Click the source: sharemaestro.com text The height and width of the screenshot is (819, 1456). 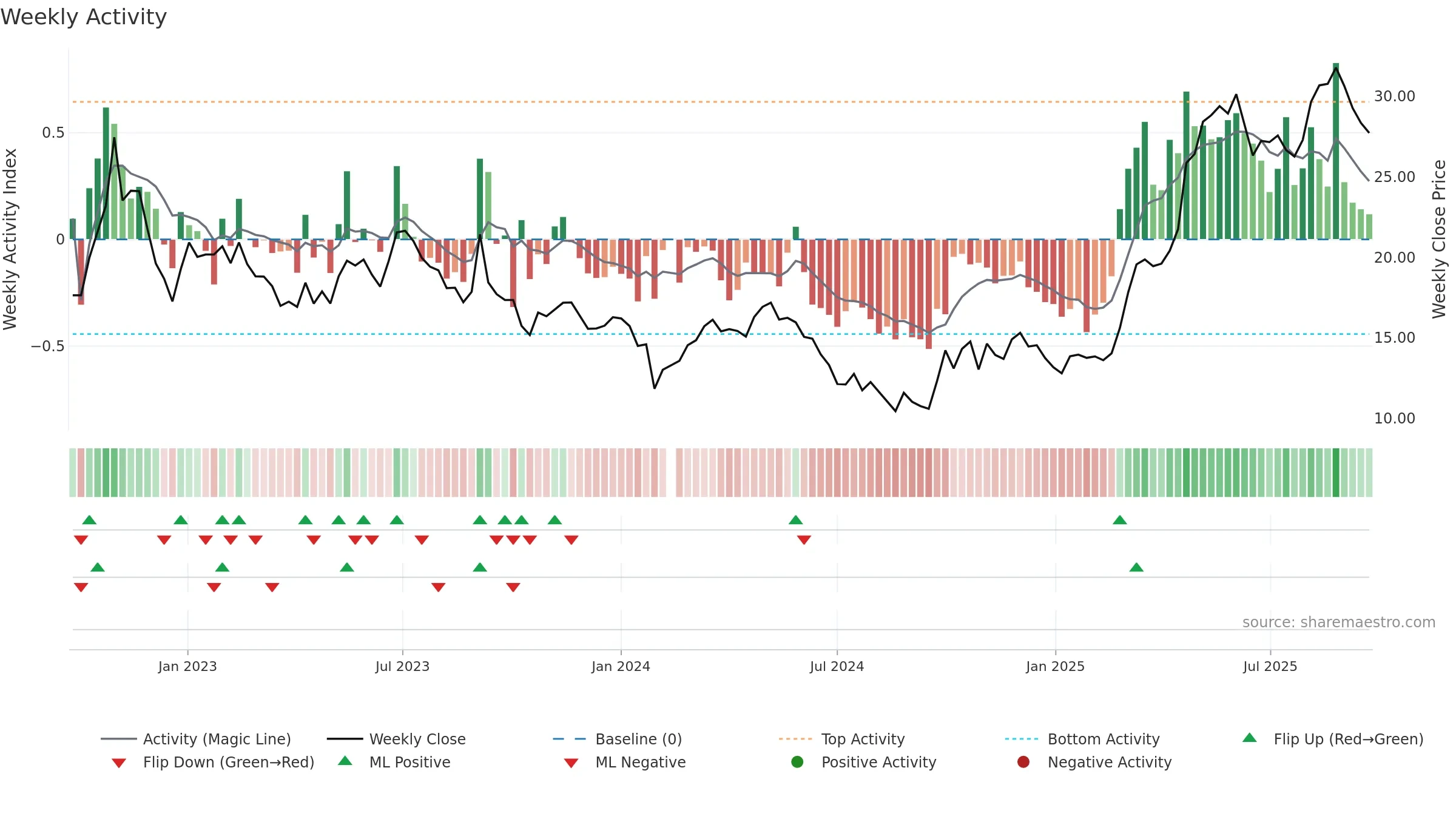[x=1339, y=622]
